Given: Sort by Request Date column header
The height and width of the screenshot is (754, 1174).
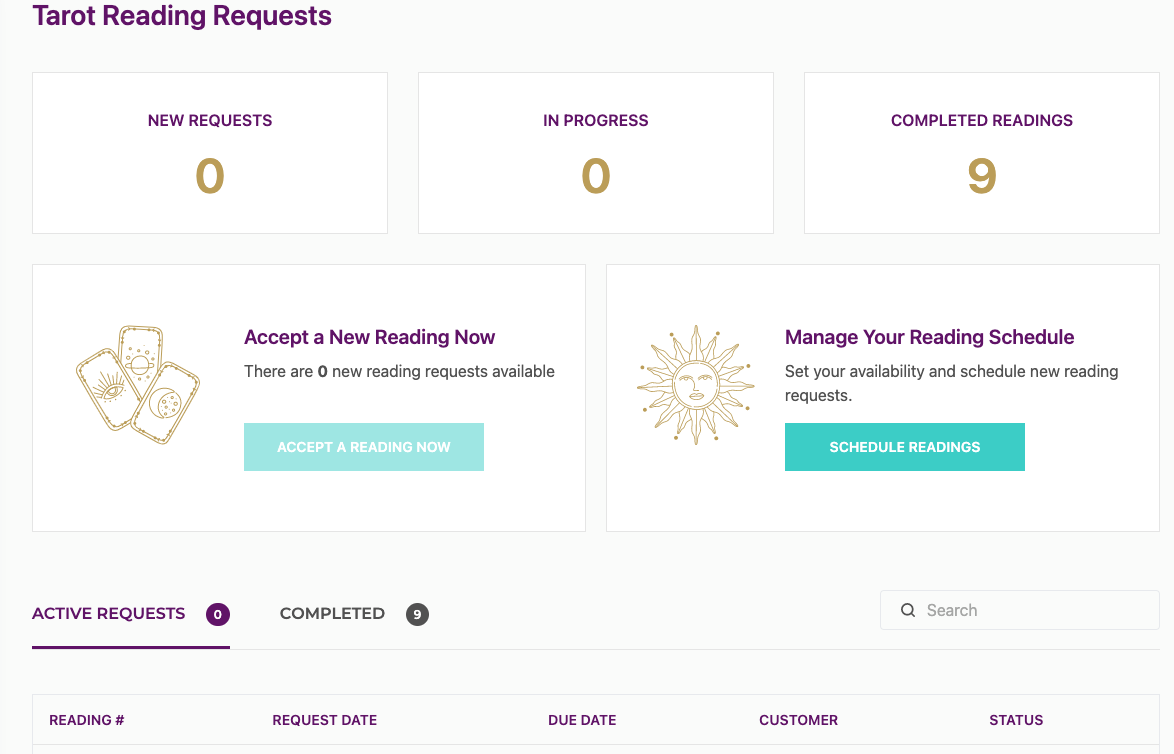Looking at the screenshot, I should [x=325, y=720].
